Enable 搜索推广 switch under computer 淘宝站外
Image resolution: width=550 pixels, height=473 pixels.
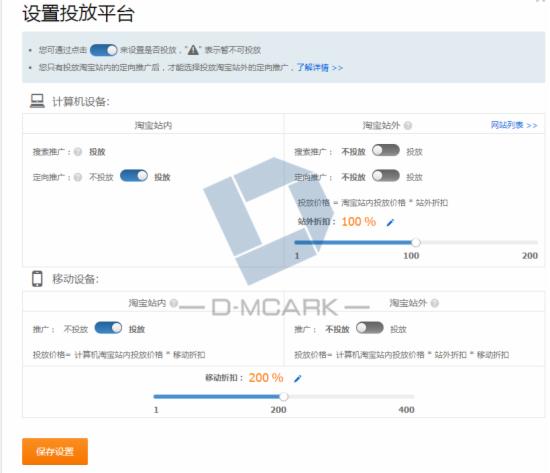pos(386,150)
